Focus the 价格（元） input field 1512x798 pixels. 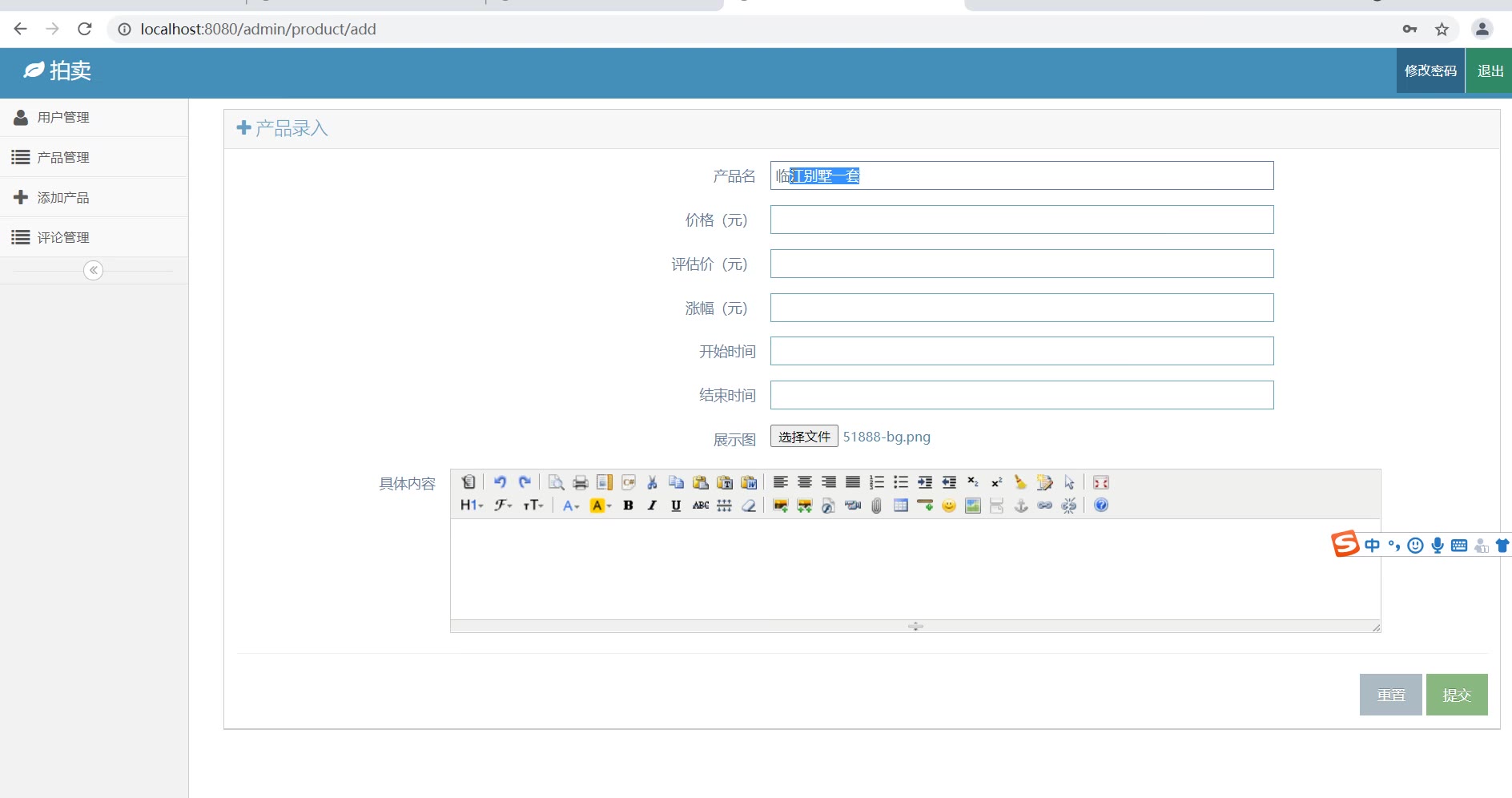coord(1022,220)
